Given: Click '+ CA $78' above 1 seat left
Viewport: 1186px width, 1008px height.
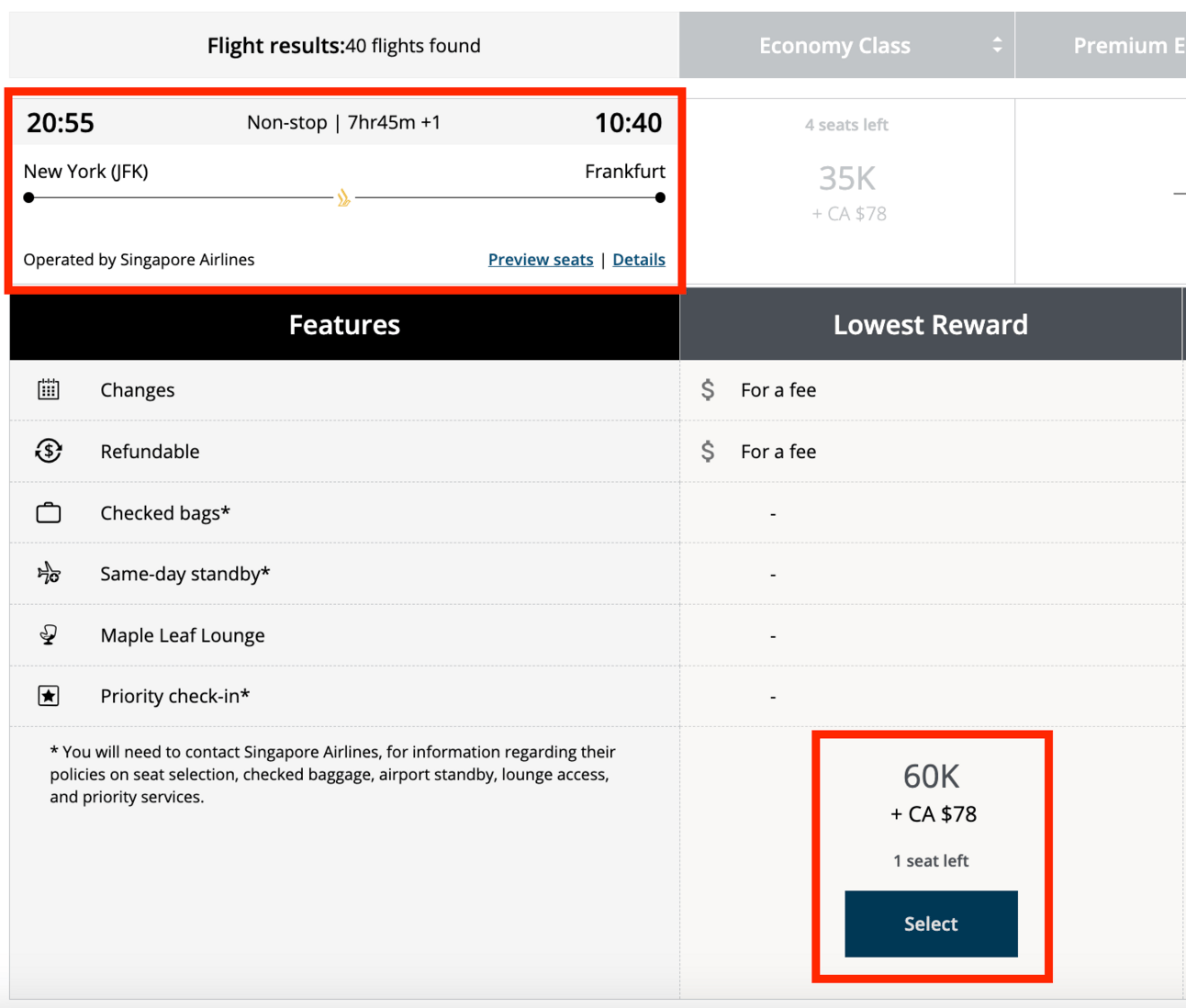Looking at the screenshot, I should click(934, 814).
